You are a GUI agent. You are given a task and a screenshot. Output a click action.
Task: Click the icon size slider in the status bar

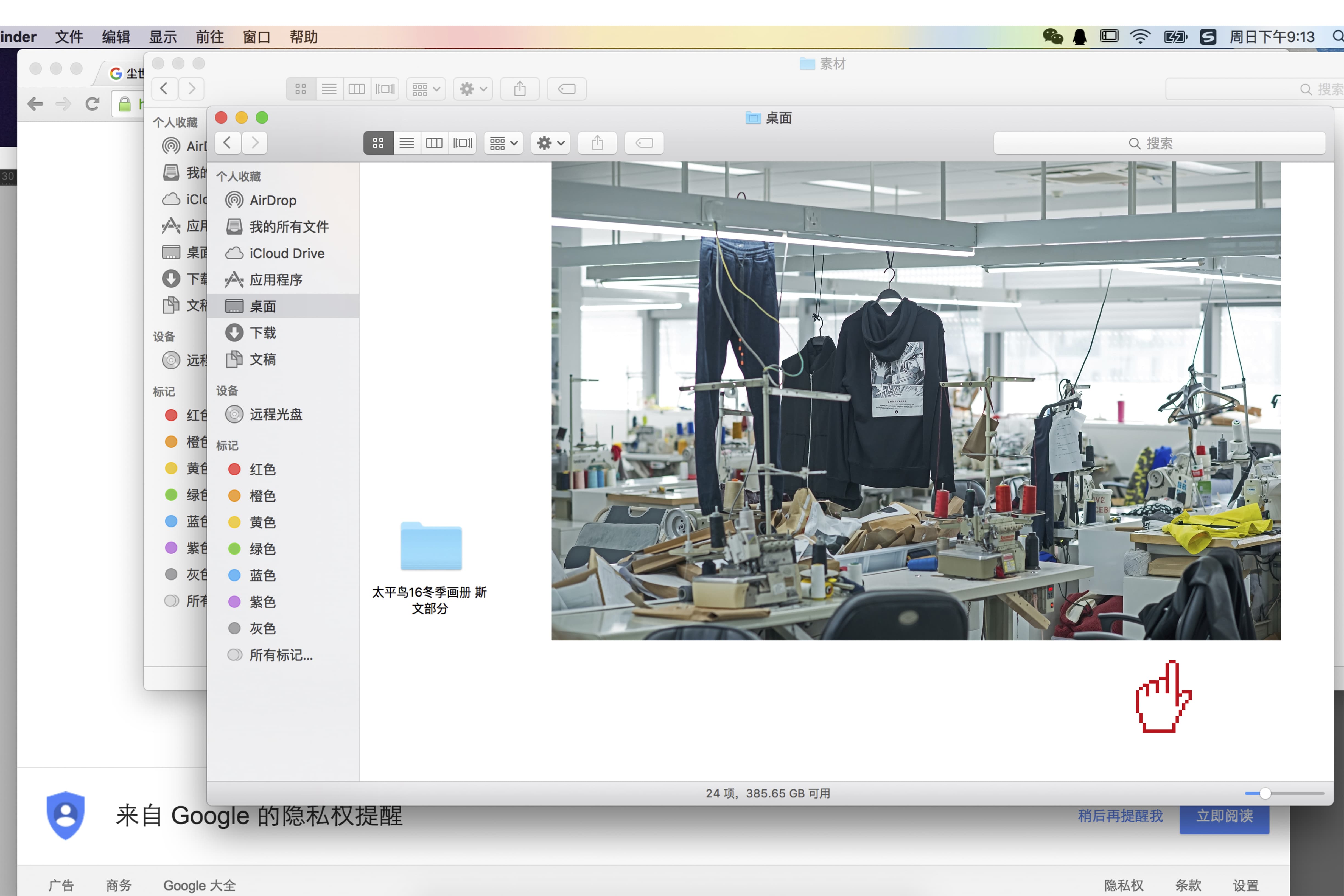[x=1265, y=793]
